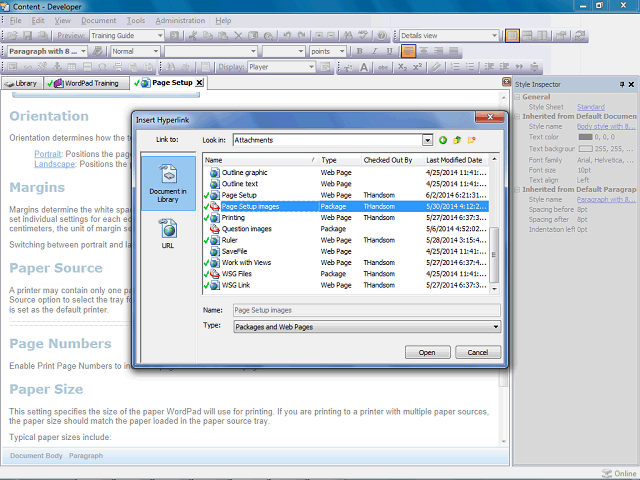Screen dimensions: 640x480
Task: Select URL link type
Action: [168, 233]
